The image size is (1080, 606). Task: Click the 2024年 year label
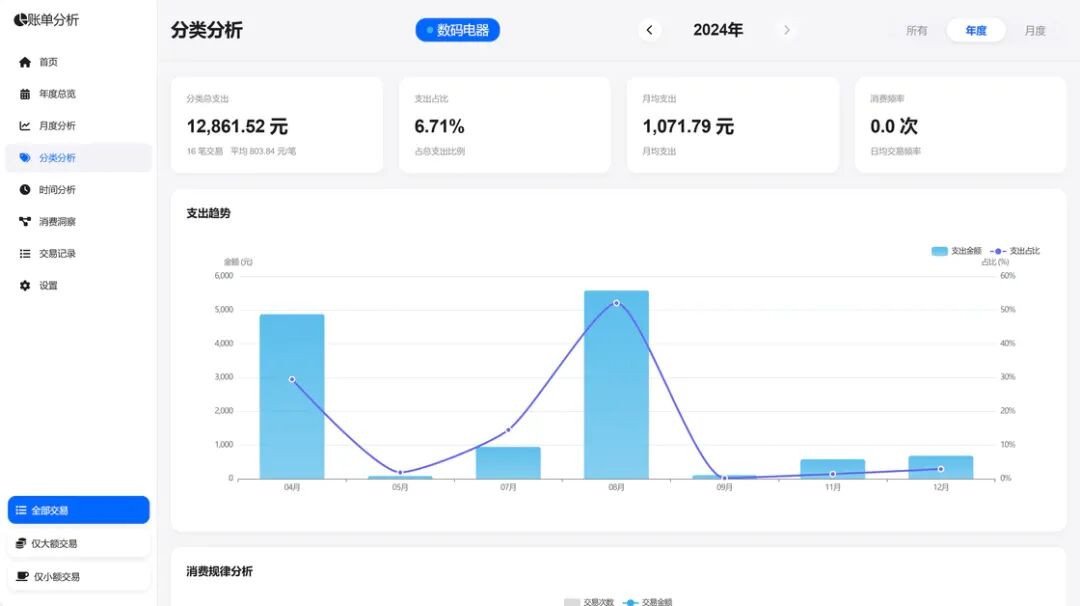718,30
